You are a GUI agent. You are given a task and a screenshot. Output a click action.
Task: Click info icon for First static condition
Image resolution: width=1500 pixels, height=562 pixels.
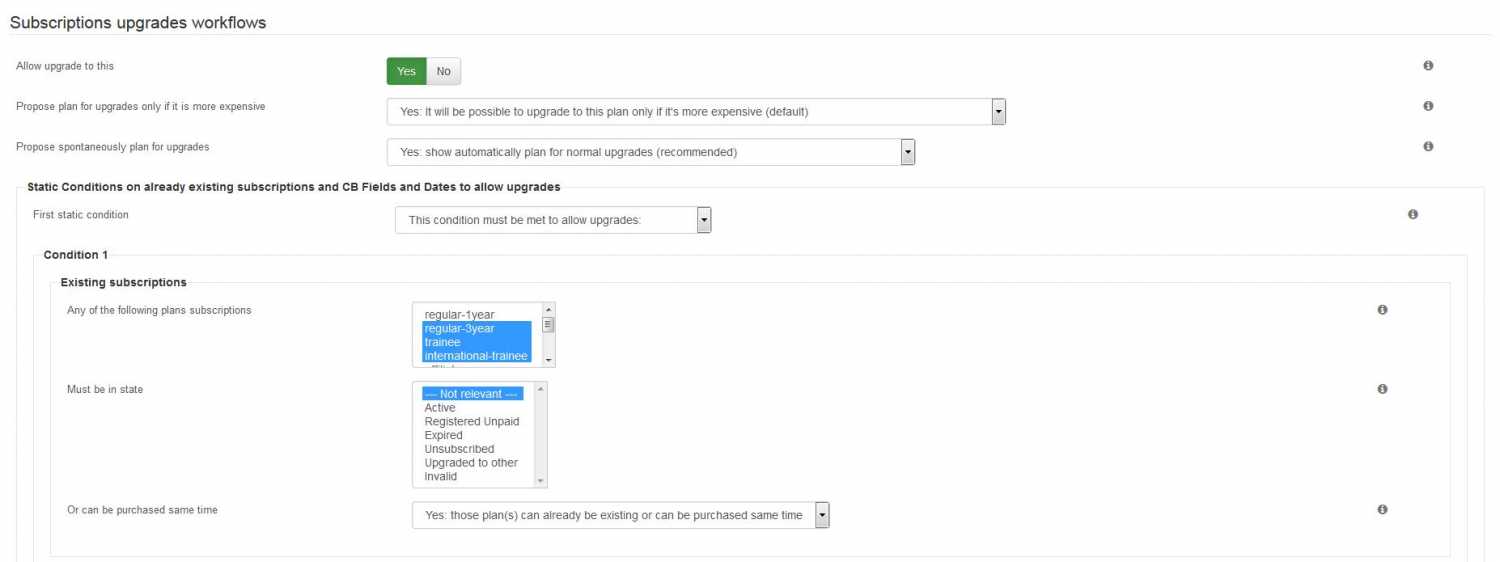1412,214
